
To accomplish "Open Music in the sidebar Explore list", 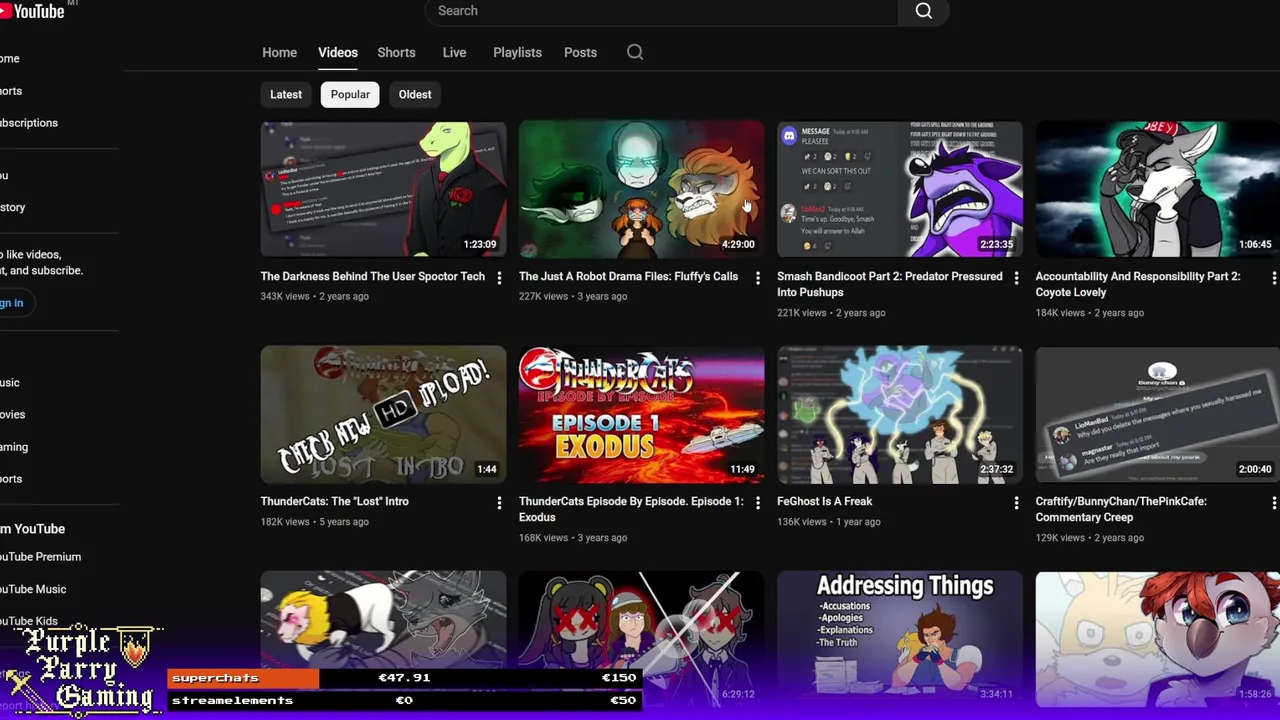I will tap(10, 383).
